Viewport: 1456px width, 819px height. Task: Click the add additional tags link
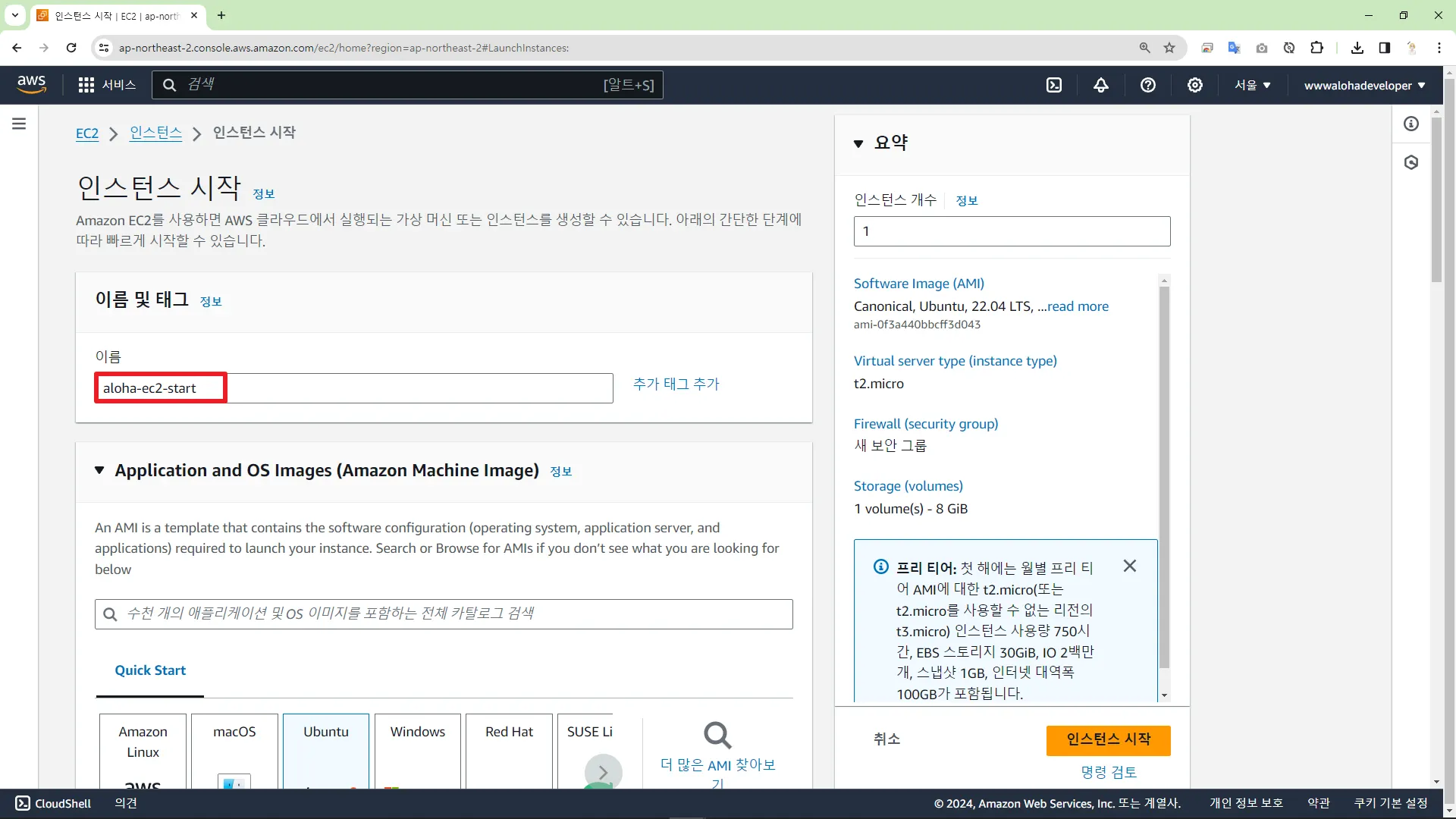click(x=676, y=384)
